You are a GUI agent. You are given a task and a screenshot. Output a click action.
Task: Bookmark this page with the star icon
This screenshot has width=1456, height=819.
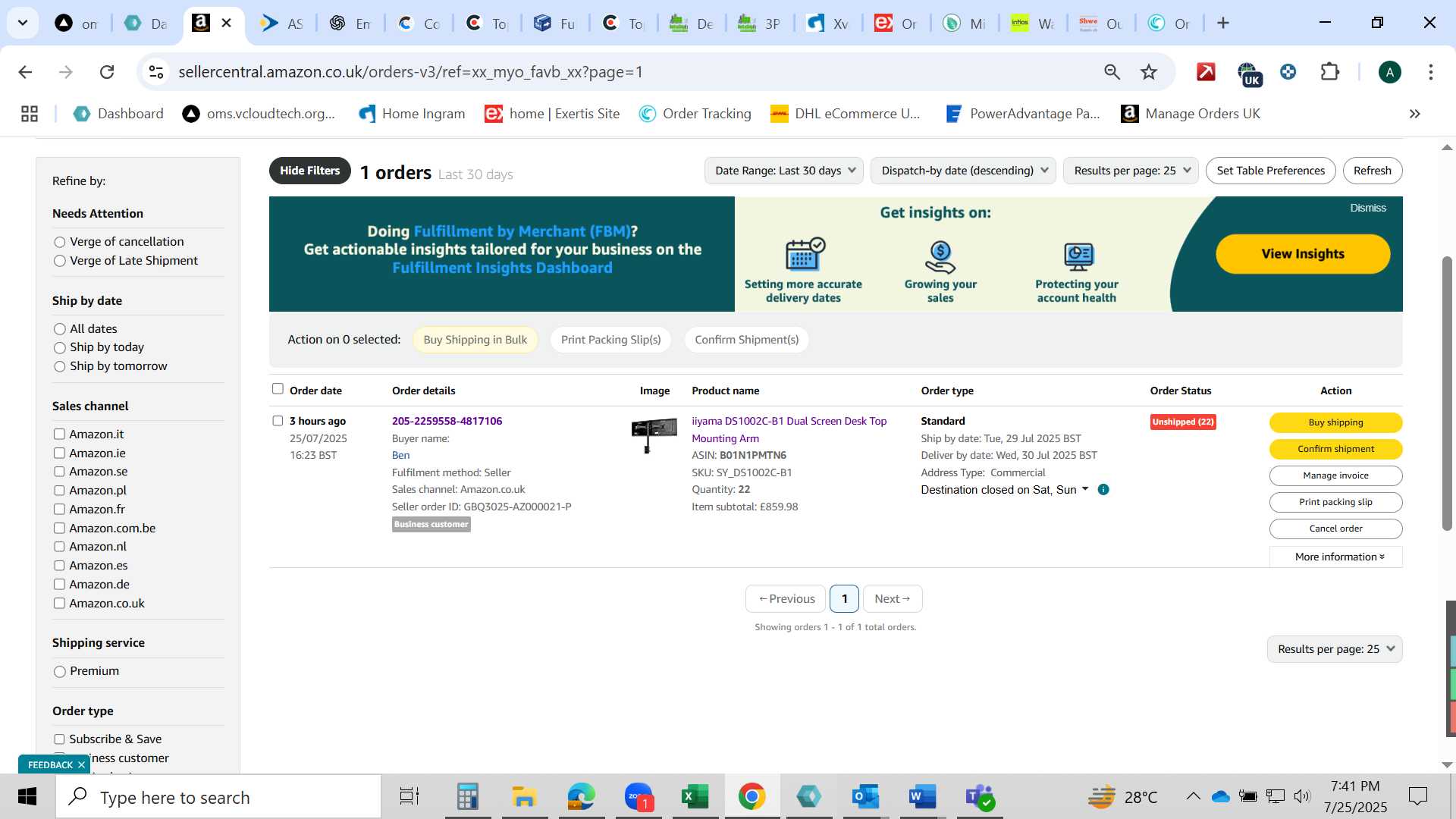(1149, 72)
